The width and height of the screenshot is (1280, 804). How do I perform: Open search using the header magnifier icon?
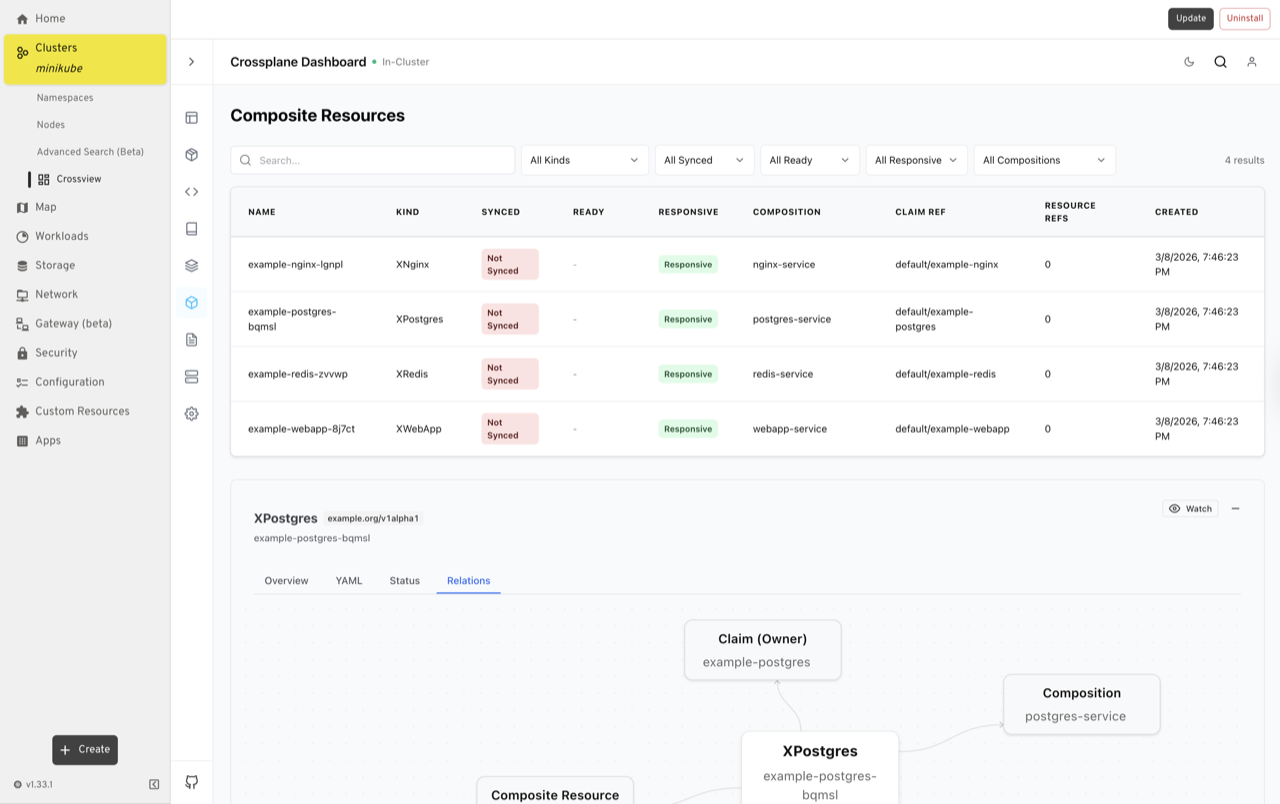tap(1220, 62)
